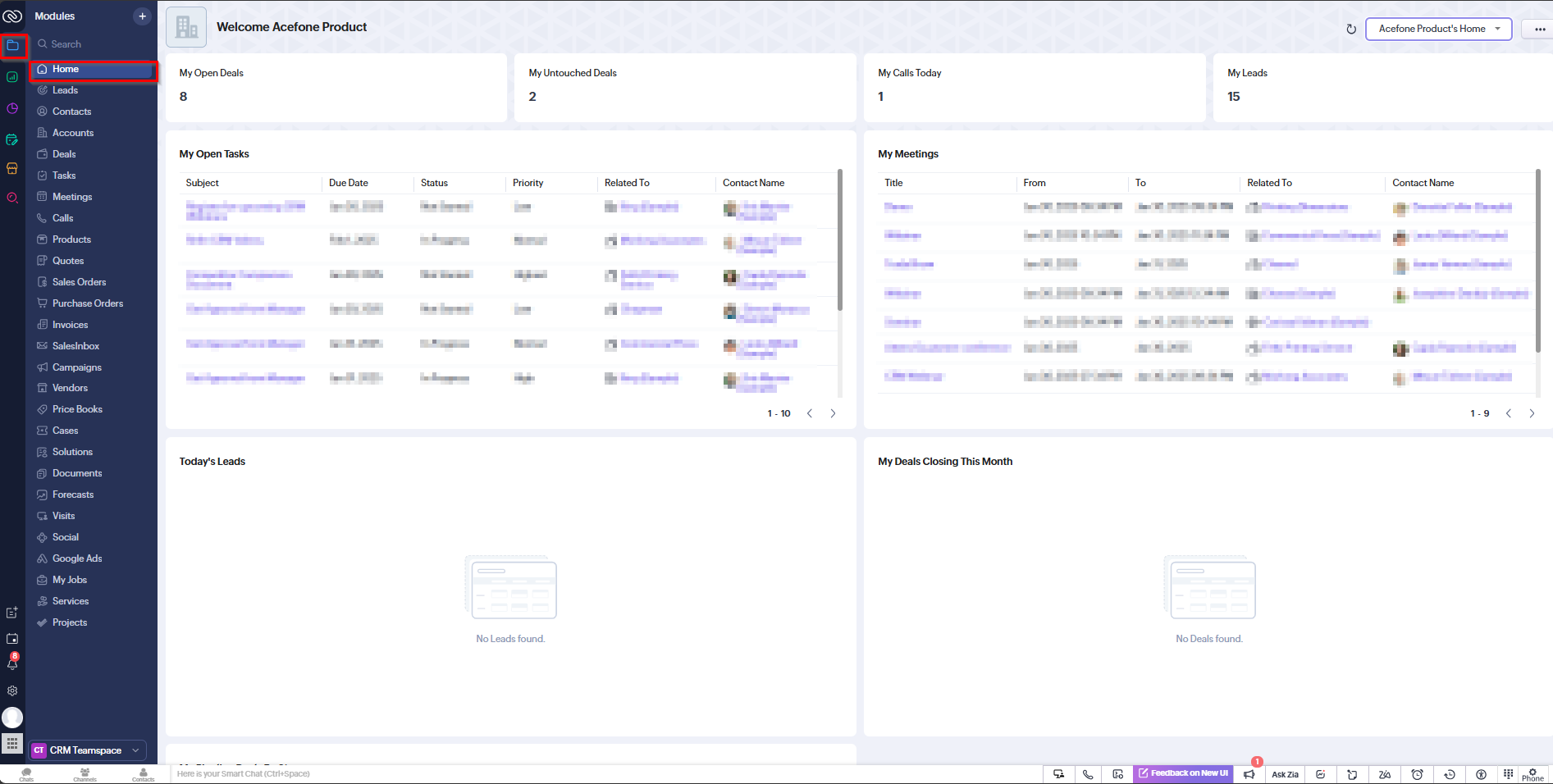
Task: Open the alarm clock reminders icon
Action: coord(1417,774)
